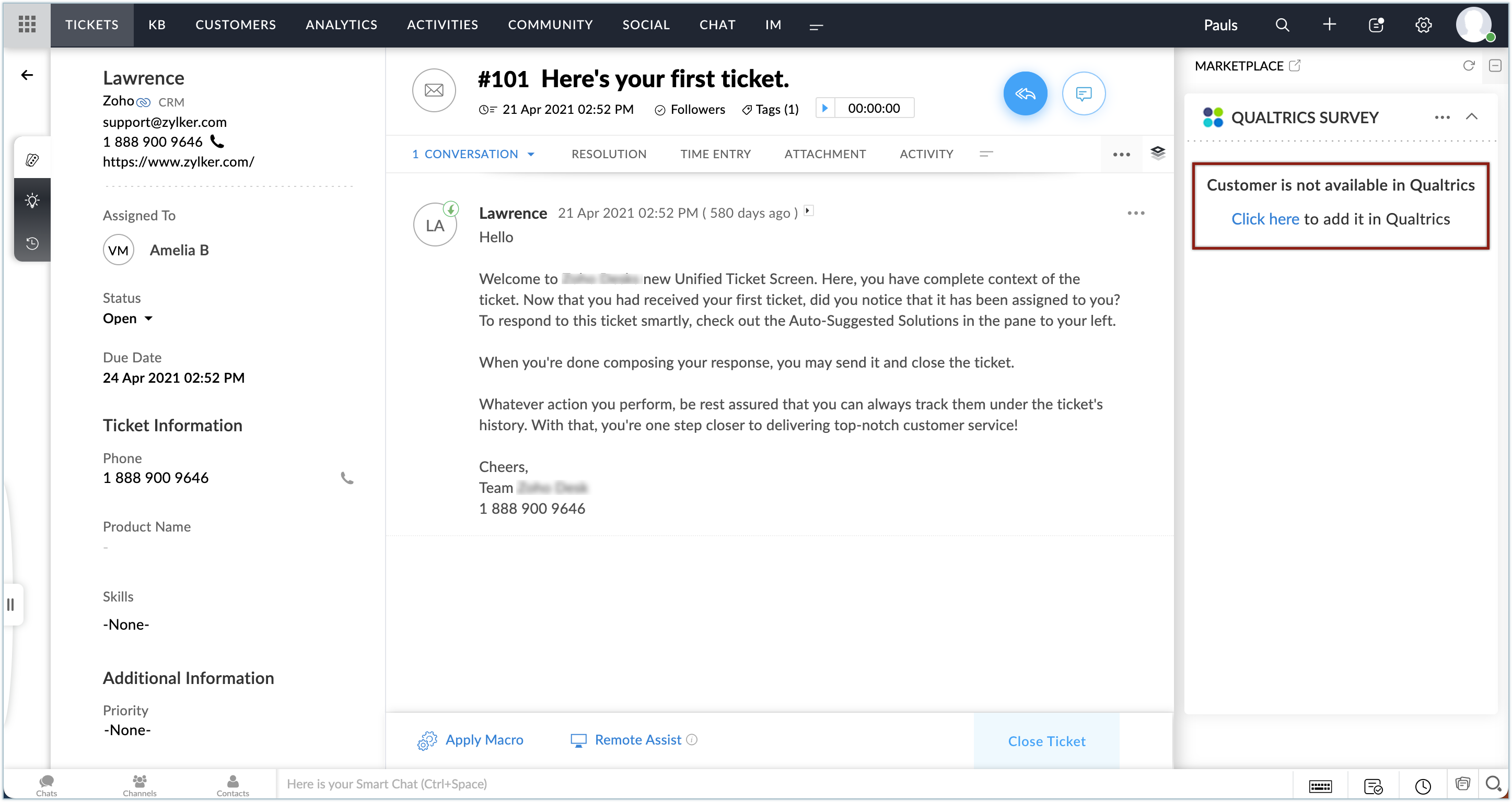
Task: Open ticket history clock icon in sidebar
Action: pyautogui.click(x=32, y=243)
